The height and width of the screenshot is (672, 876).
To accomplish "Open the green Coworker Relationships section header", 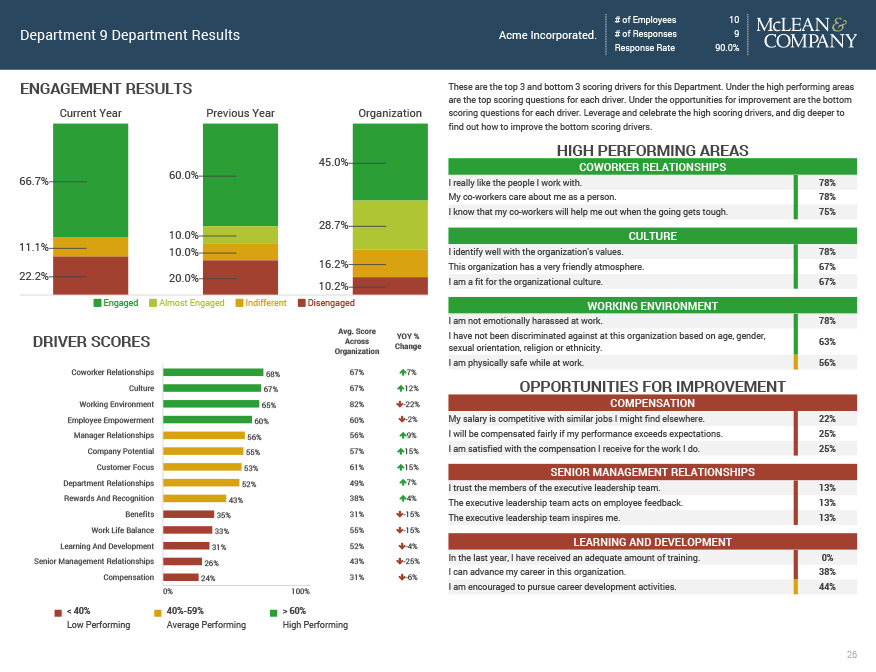I will point(652,167).
